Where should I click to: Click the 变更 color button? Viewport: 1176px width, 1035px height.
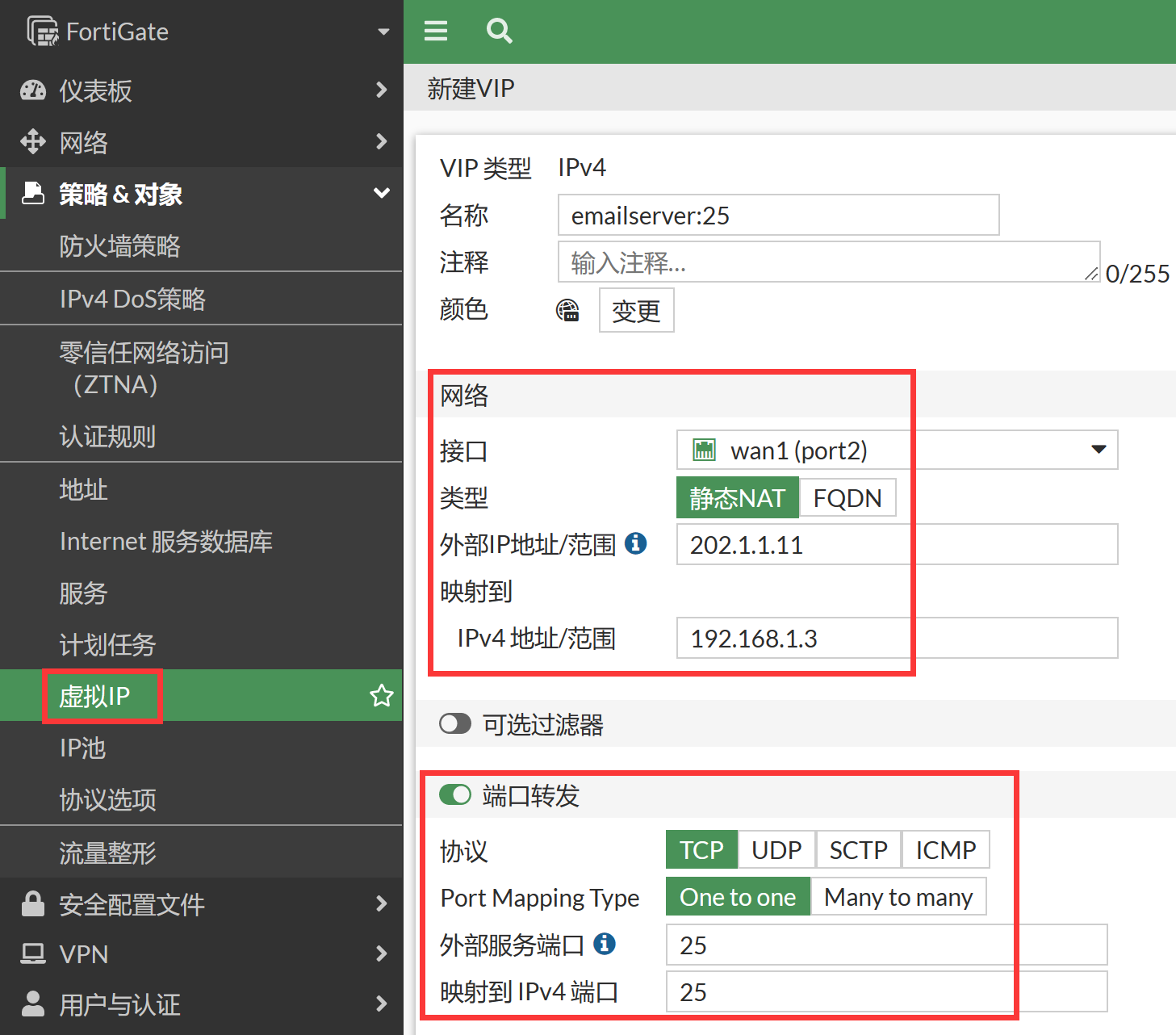tap(636, 311)
